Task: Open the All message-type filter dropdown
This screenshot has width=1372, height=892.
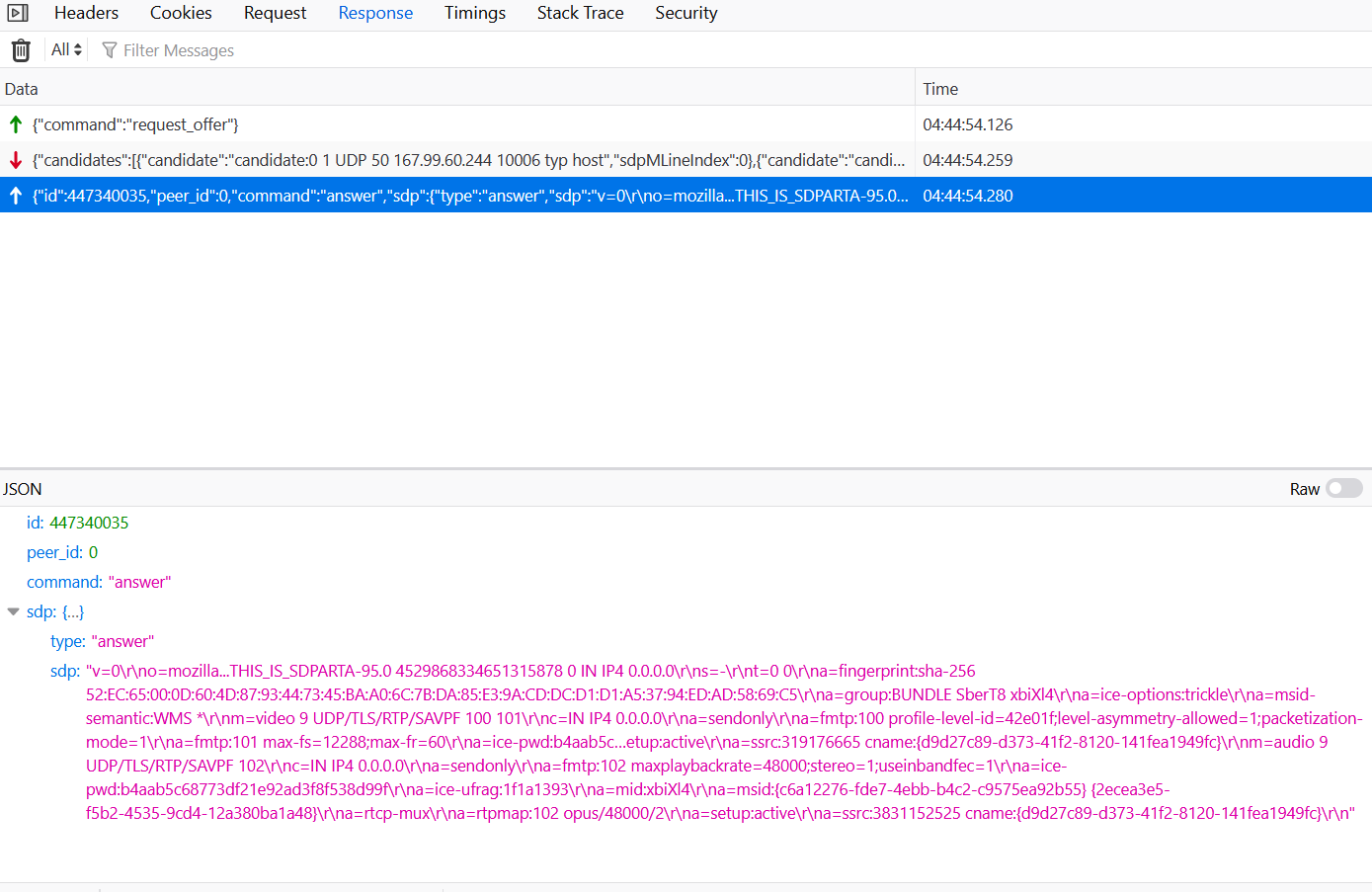Action: [x=65, y=49]
